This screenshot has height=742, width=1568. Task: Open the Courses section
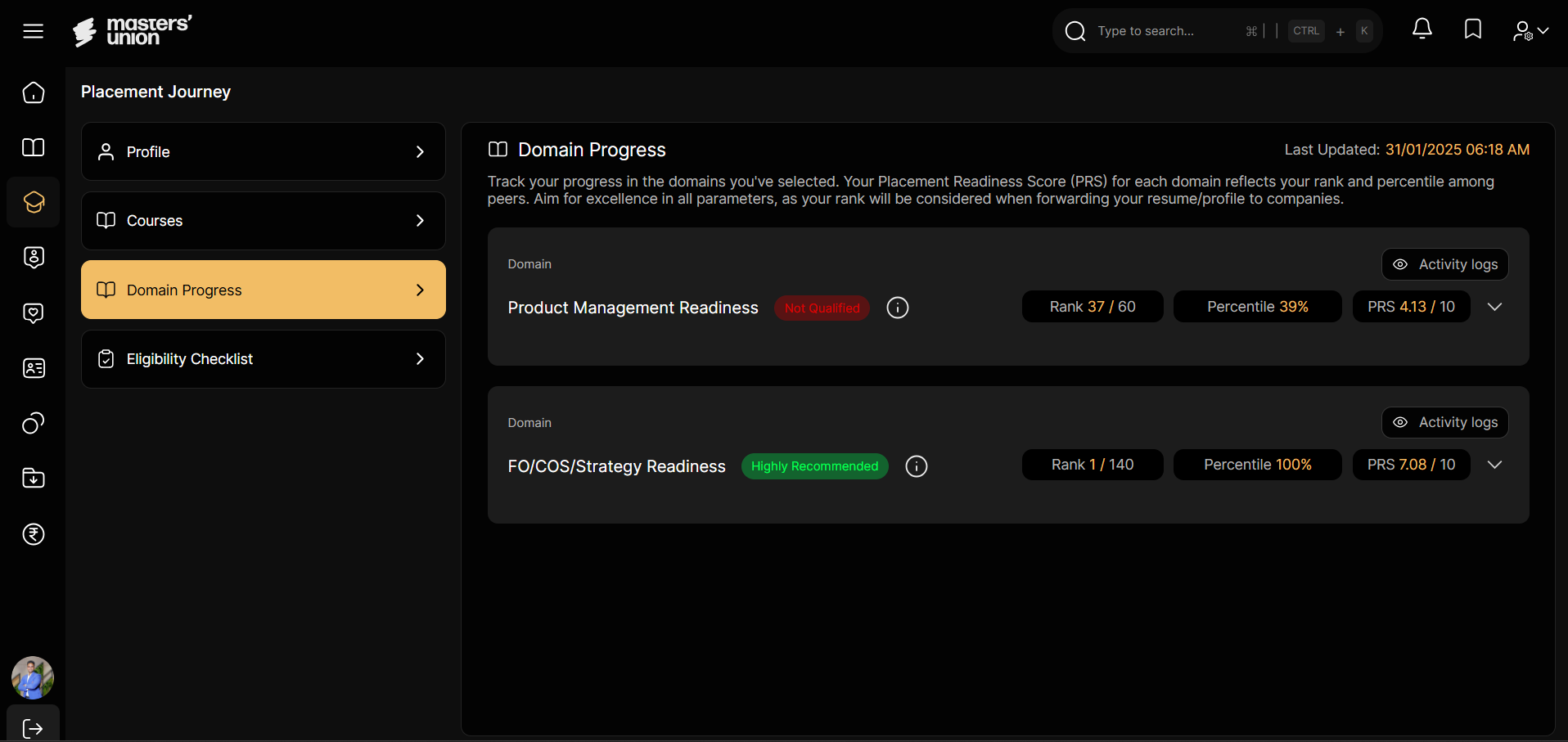pyautogui.click(x=263, y=221)
